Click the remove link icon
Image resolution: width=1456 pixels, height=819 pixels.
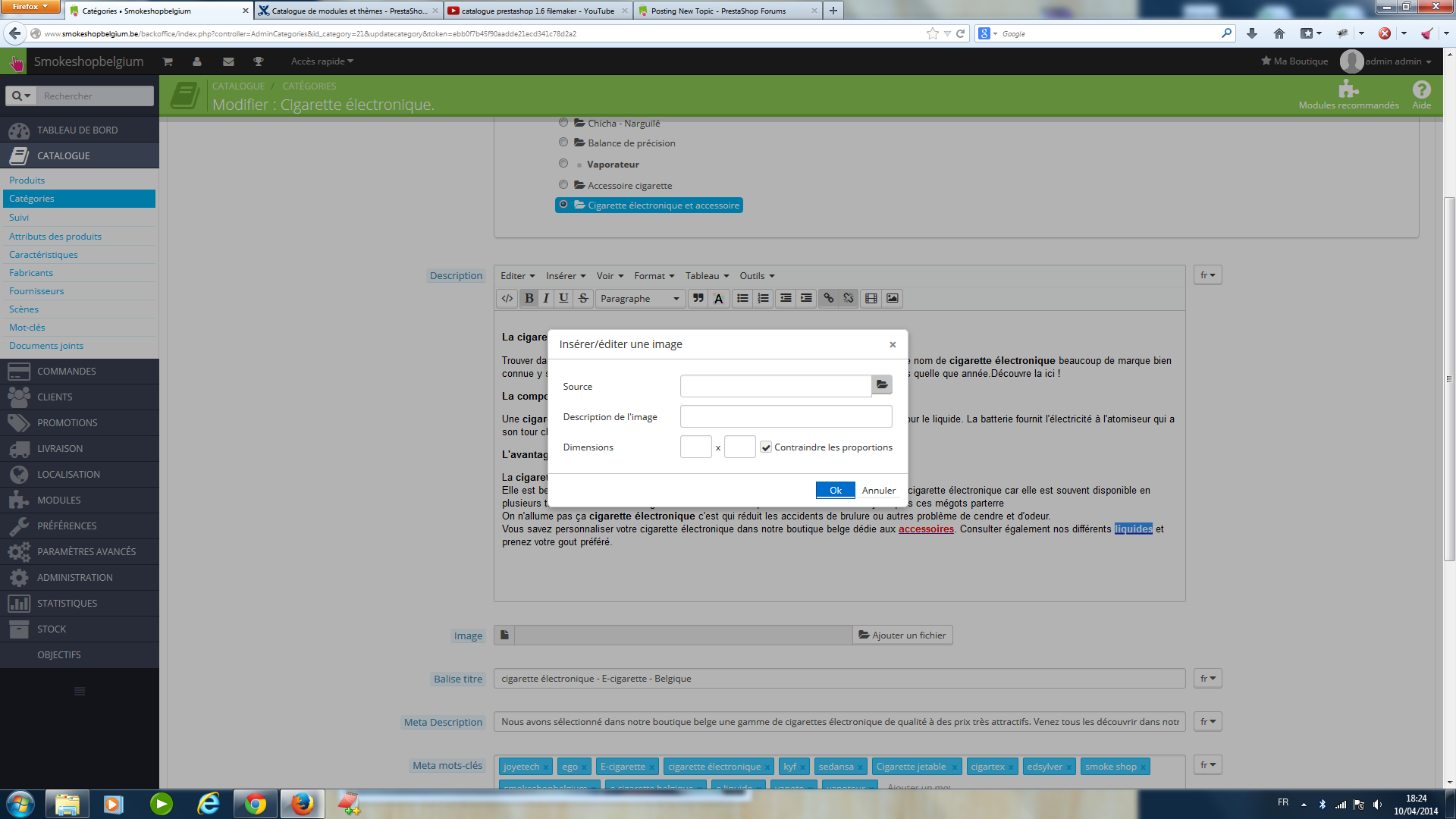[849, 299]
